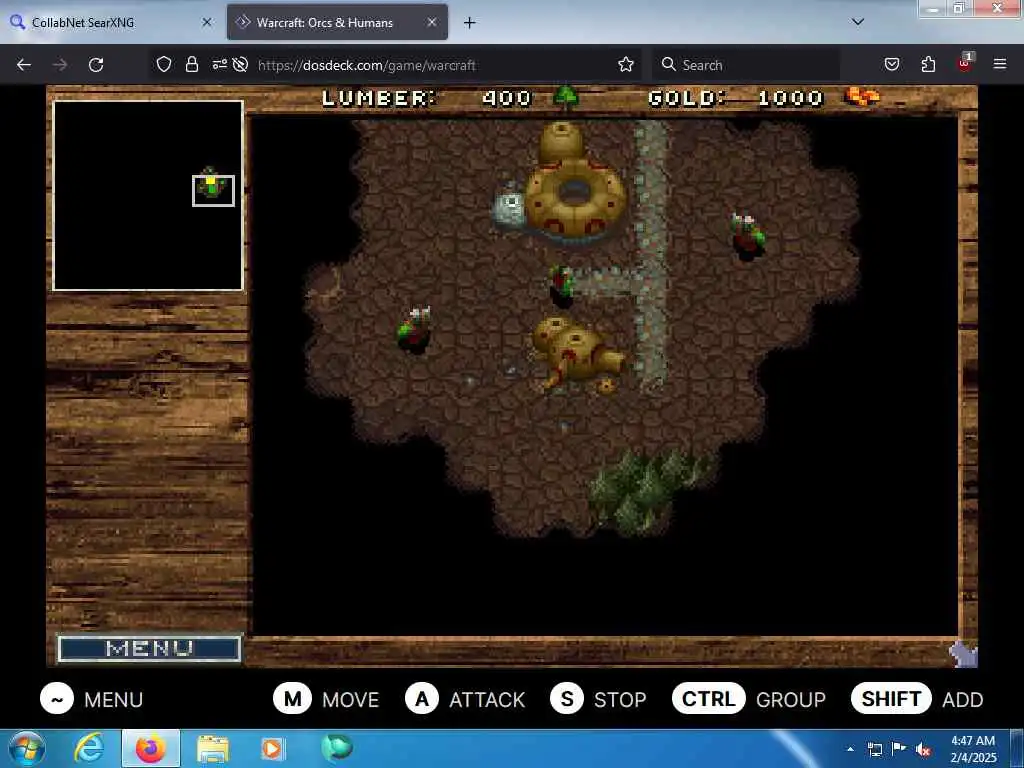Close the Warcraft: Orcs & Humans tab

pos(432,22)
